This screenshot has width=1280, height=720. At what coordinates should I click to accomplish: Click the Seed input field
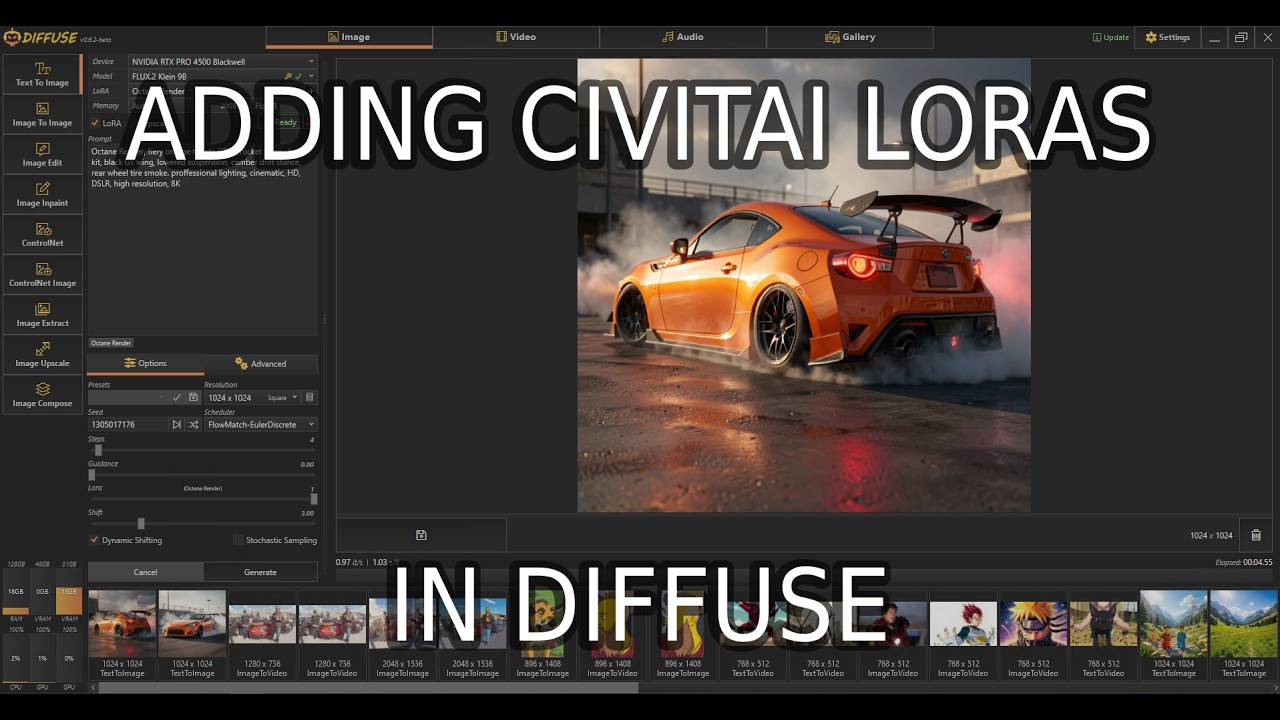click(127, 424)
